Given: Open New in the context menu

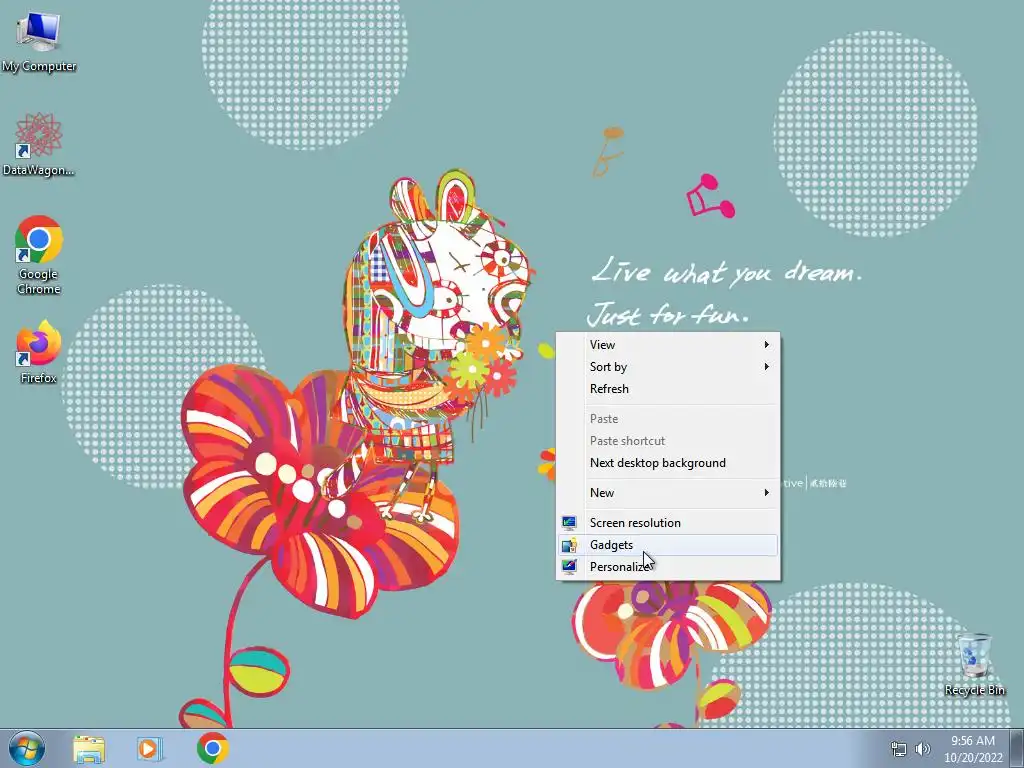Looking at the screenshot, I should [x=668, y=492].
